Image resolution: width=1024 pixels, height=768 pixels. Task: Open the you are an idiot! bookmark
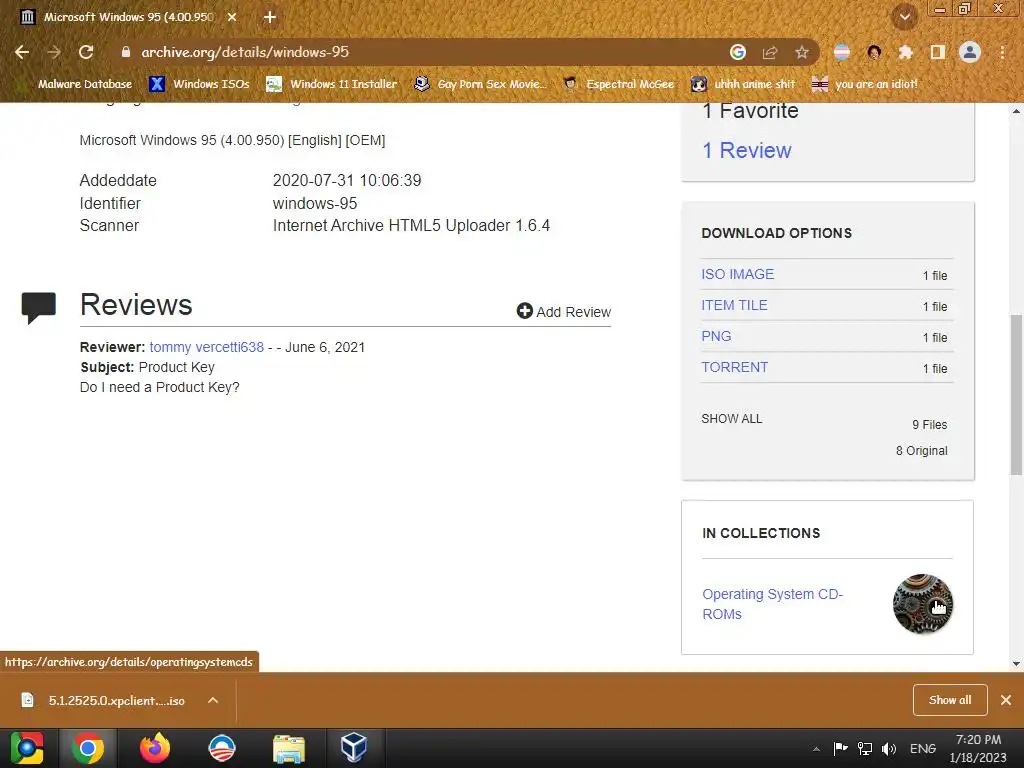(x=864, y=84)
